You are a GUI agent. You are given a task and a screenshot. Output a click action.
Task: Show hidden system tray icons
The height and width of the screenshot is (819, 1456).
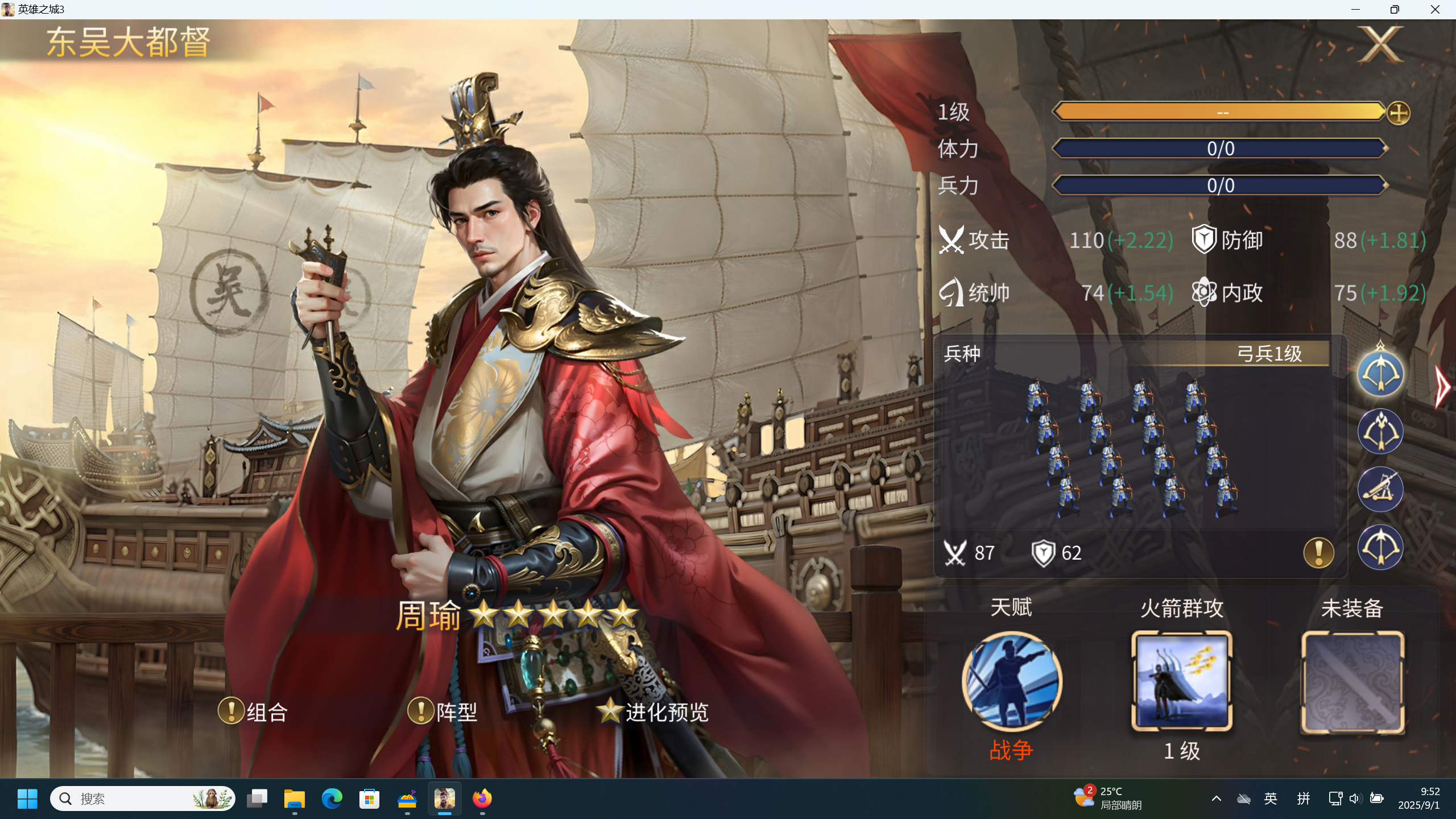[x=1216, y=799]
